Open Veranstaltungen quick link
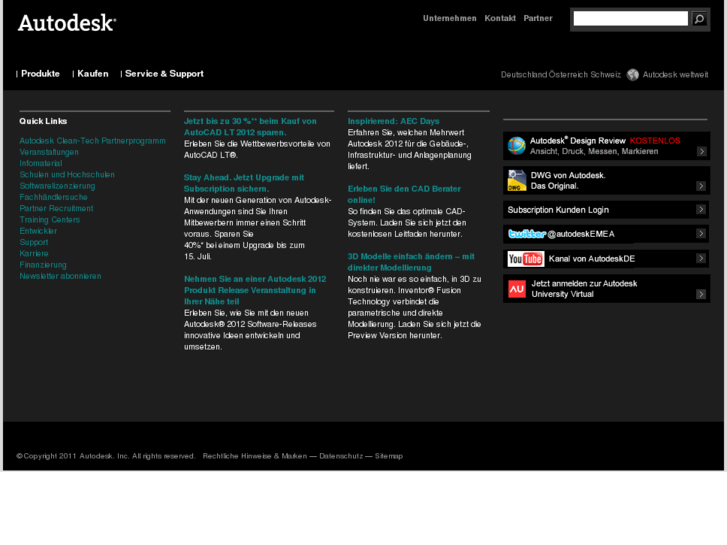 (x=49, y=152)
